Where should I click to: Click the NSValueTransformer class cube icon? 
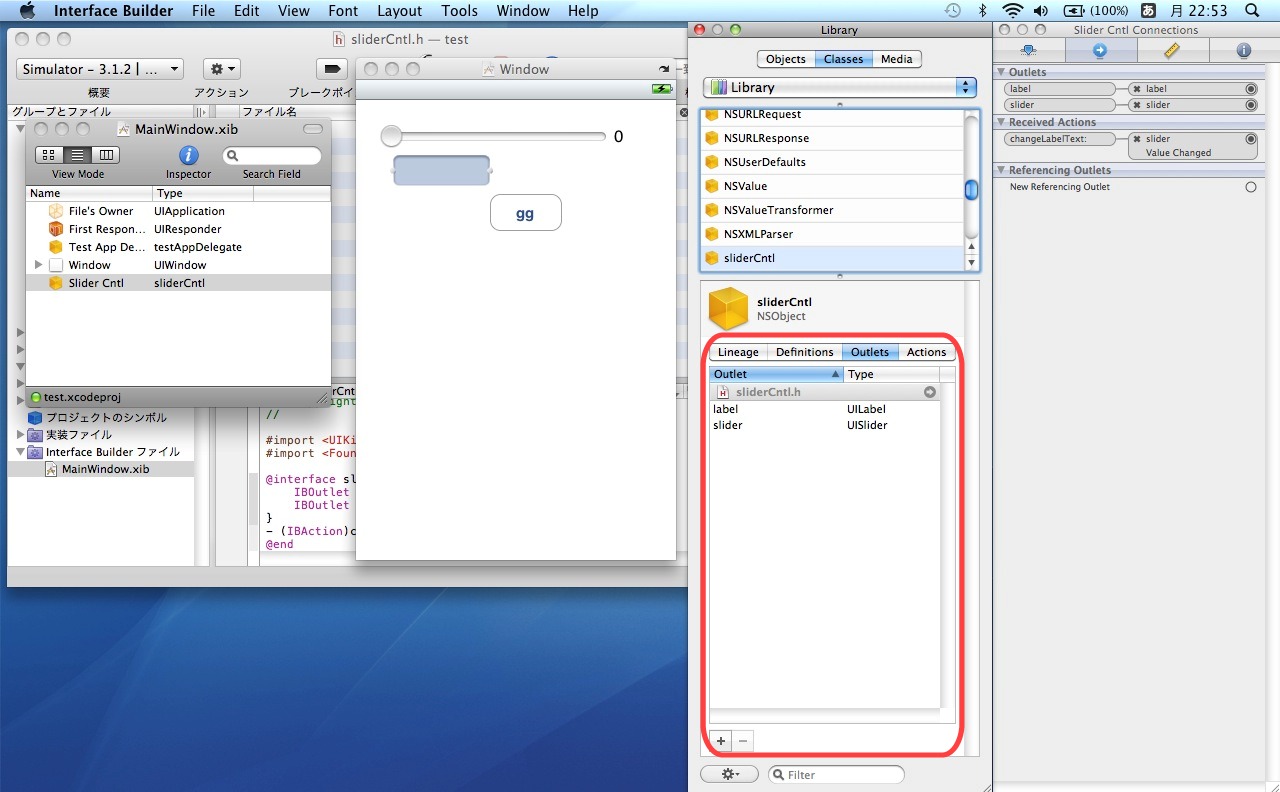click(x=712, y=210)
